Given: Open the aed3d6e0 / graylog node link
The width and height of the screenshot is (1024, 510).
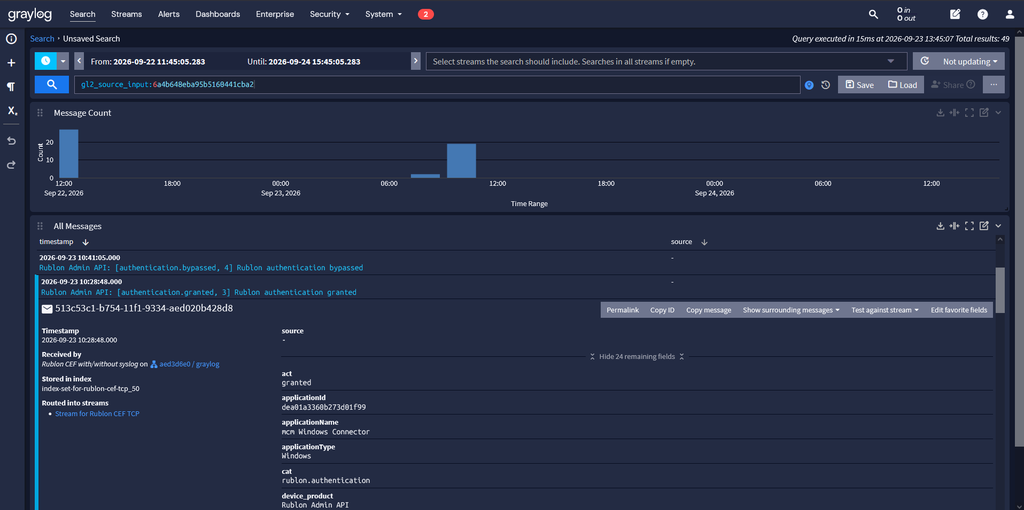Looking at the screenshot, I should [189, 364].
